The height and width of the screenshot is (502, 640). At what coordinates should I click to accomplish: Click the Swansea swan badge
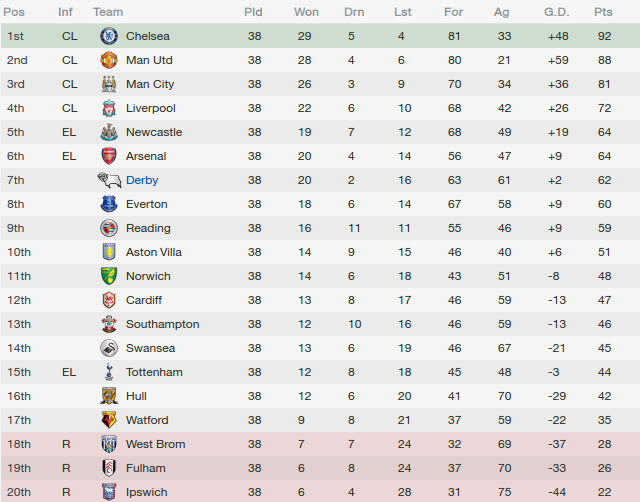(x=109, y=348)
